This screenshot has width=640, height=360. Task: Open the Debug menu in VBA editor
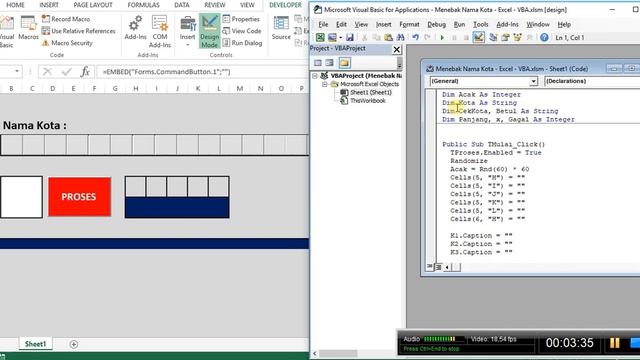pyautogui.click(x=436, y=24)
